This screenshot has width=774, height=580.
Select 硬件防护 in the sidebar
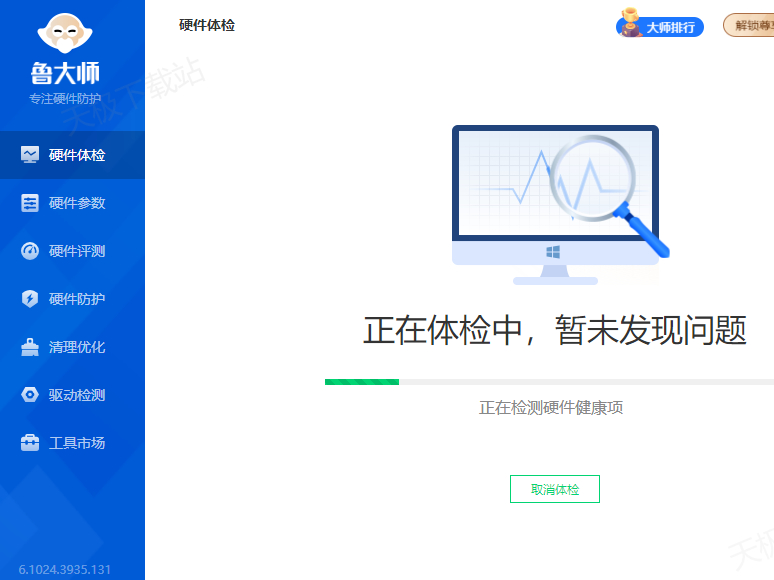[x=73, y=299]
